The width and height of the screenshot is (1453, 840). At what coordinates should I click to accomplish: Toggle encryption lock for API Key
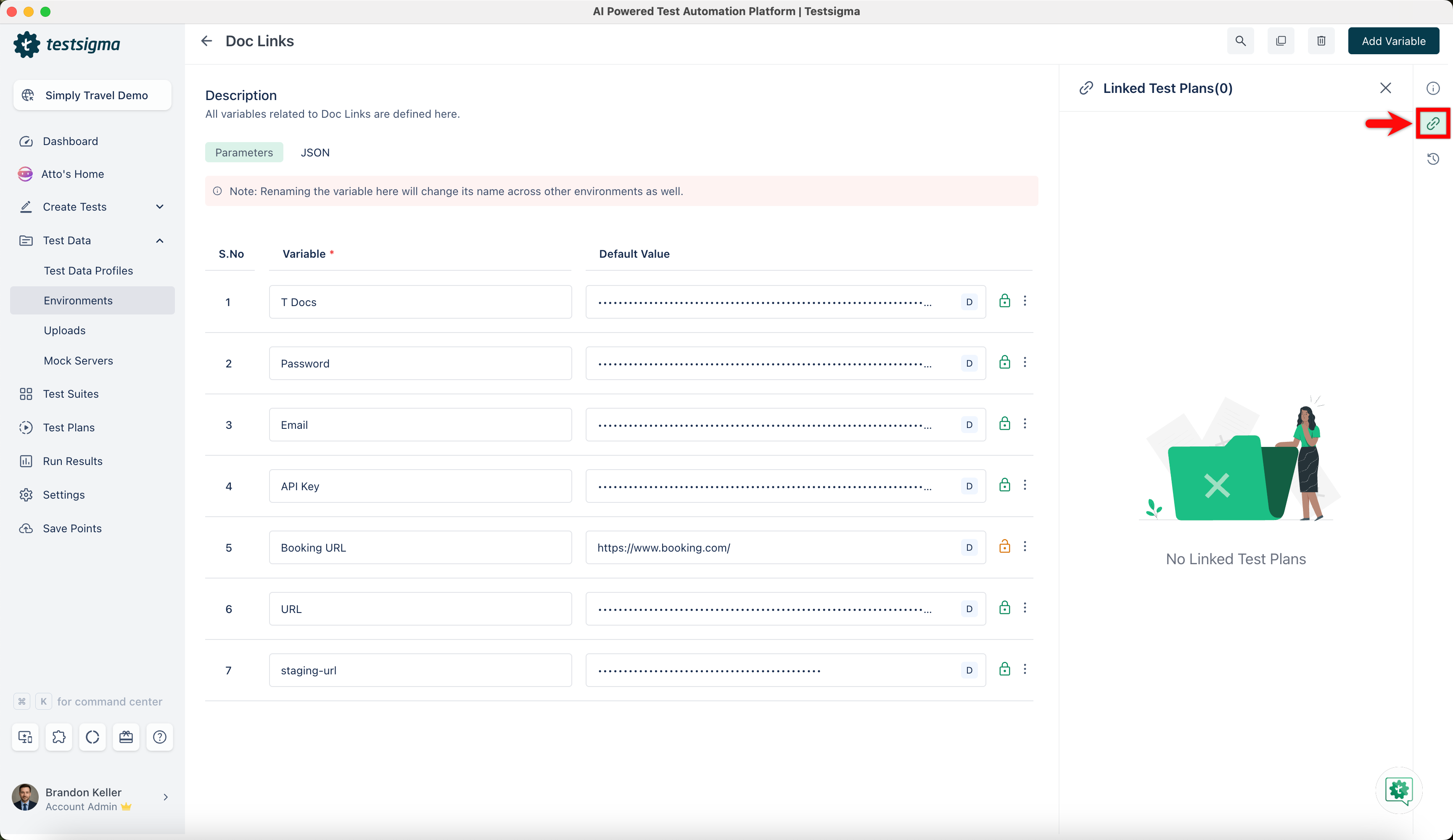pyautogui.click(x=1004, y=485)
